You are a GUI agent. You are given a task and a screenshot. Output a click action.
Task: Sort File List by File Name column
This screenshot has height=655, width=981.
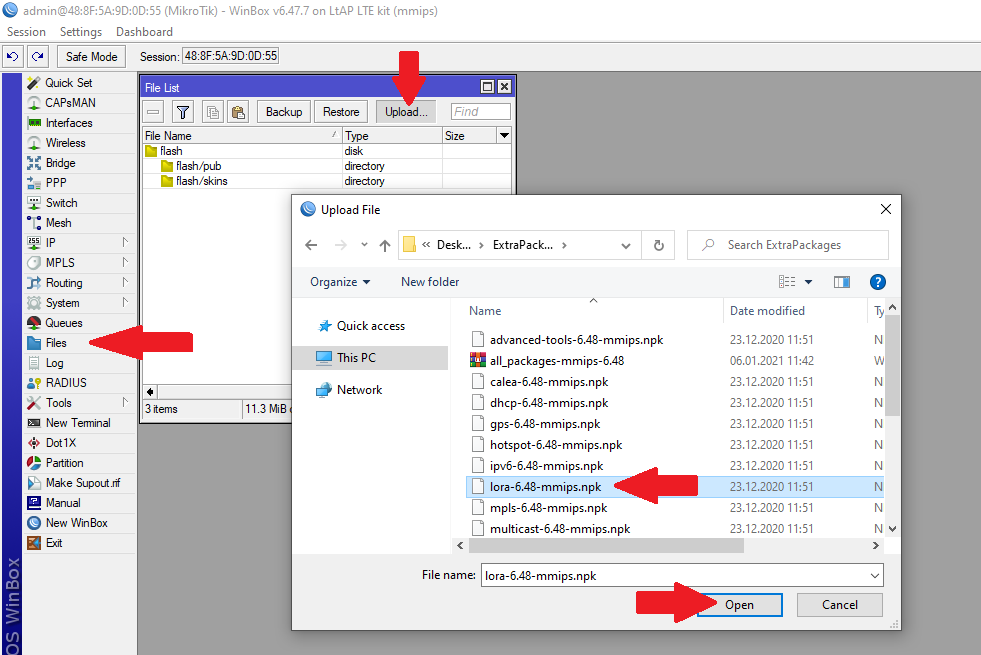242,135
